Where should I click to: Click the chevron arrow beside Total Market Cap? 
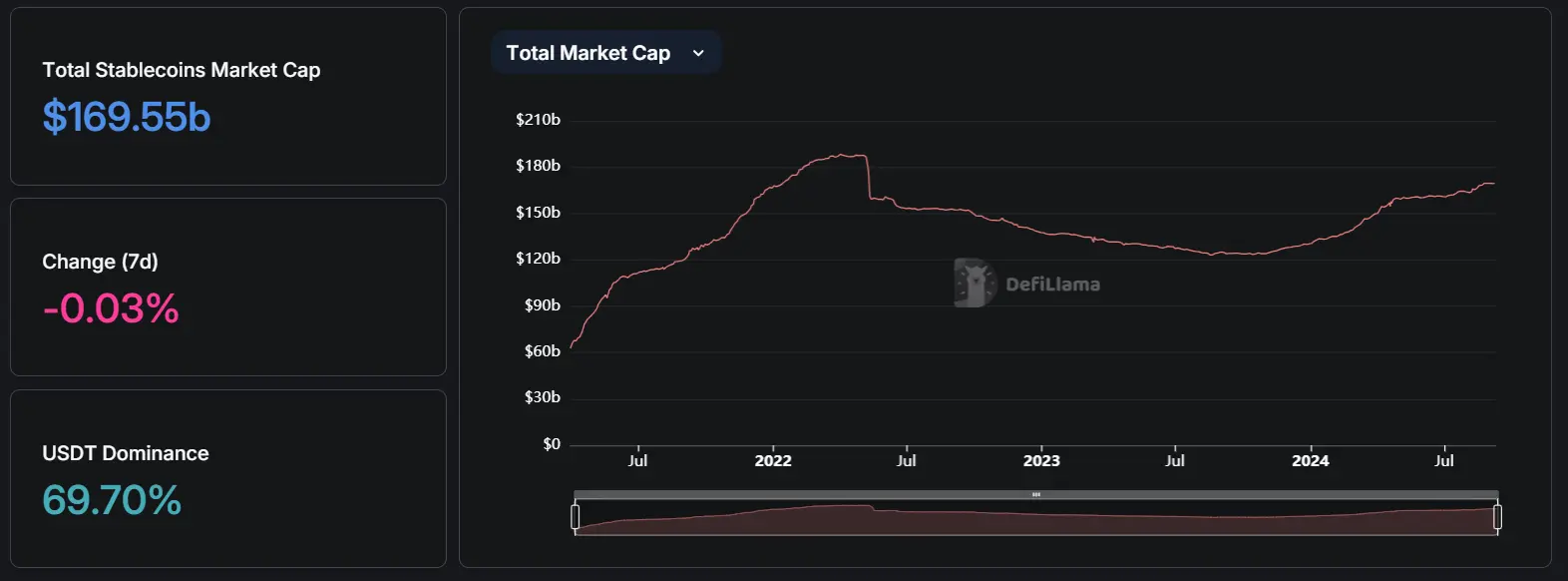click(x=698, y=53)
